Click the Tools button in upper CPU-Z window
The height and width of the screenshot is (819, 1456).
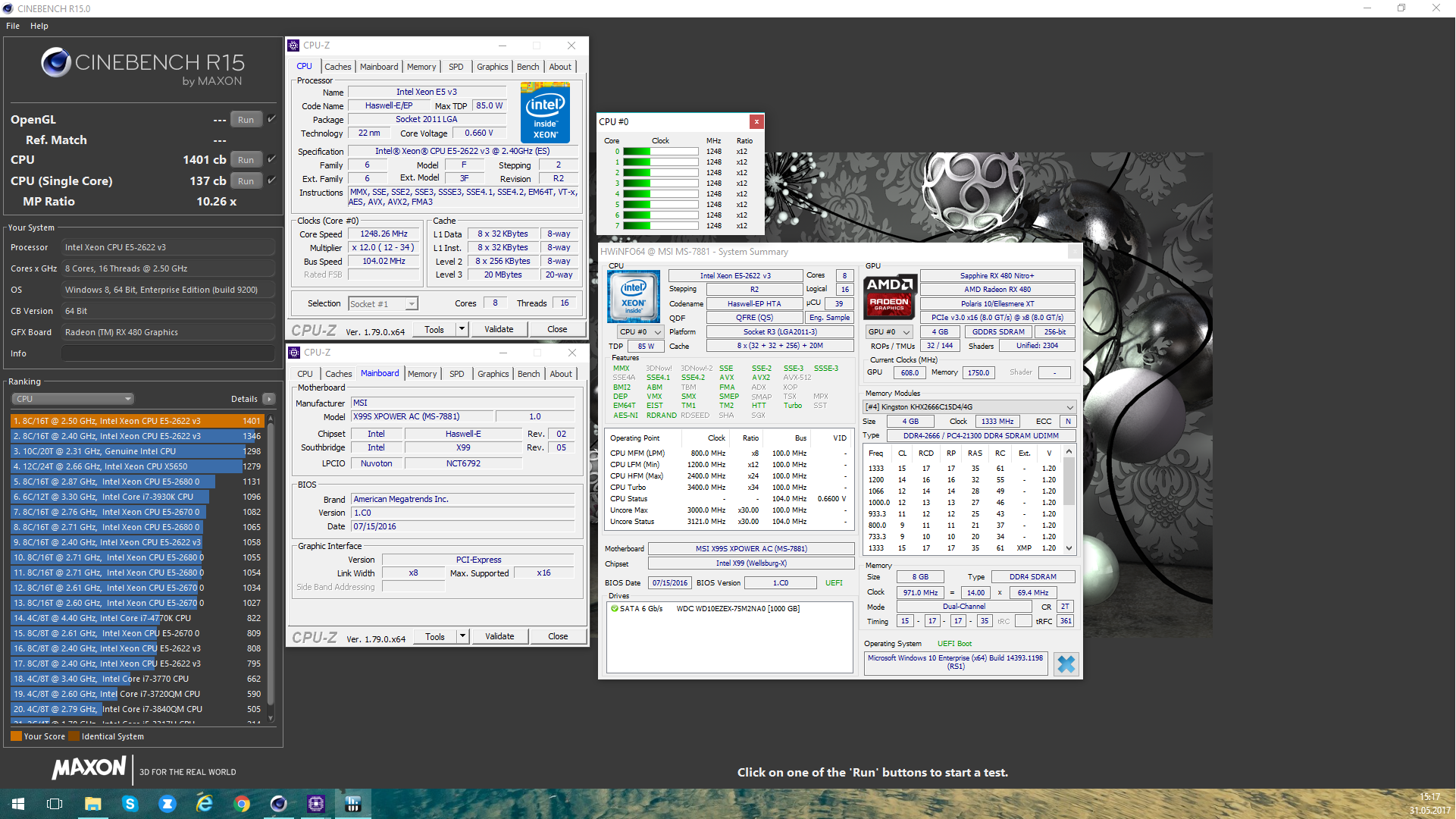point(434,329)
